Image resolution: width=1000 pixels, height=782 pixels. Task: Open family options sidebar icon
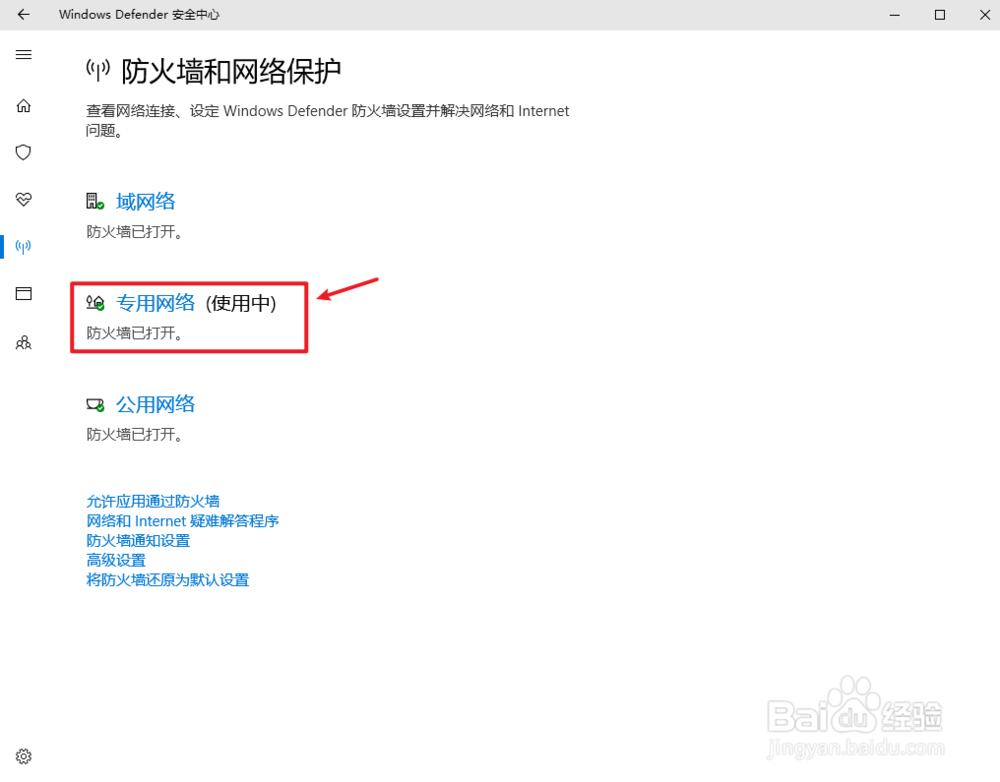[x=24, y=343]
